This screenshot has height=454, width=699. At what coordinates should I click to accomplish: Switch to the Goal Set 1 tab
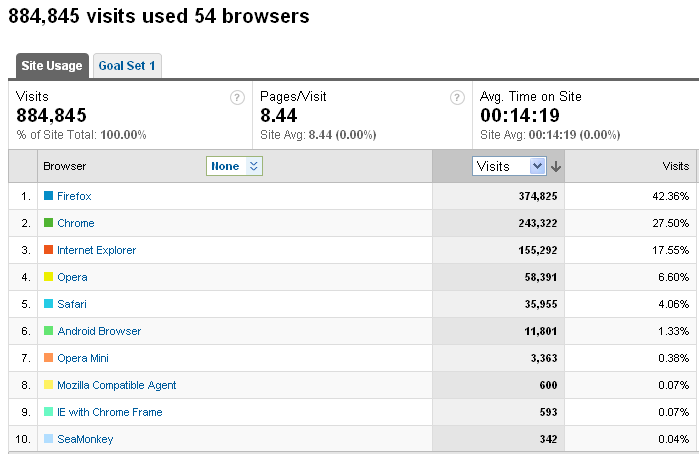(127, 66)
